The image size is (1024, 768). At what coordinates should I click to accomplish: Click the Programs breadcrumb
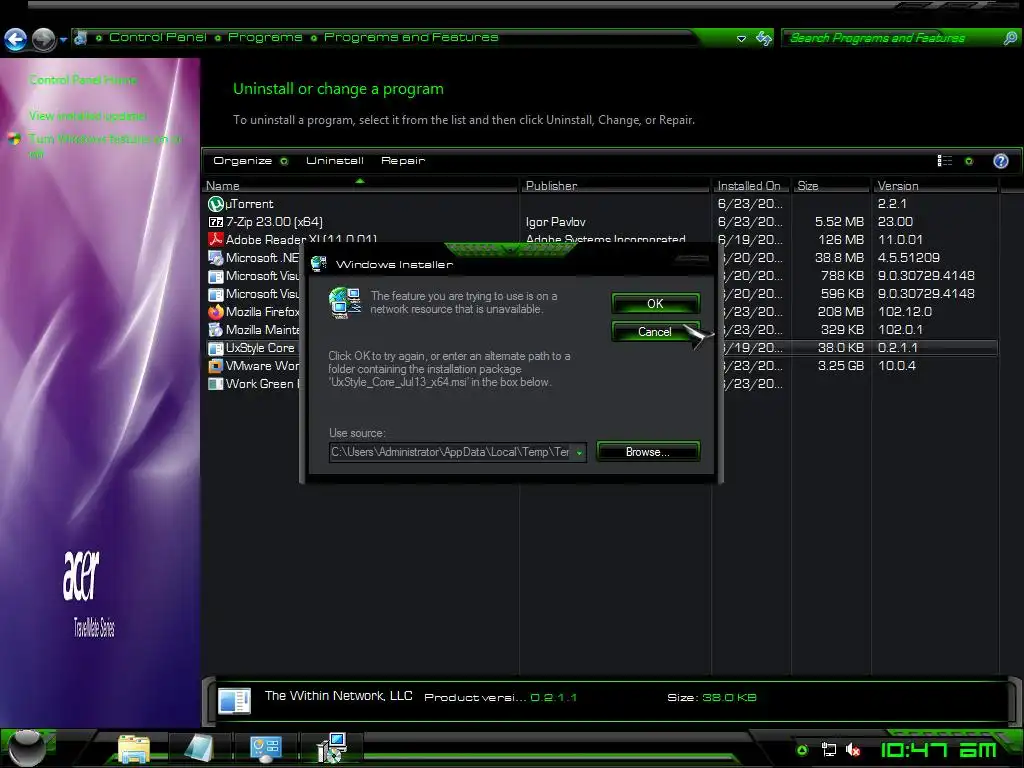264,37
